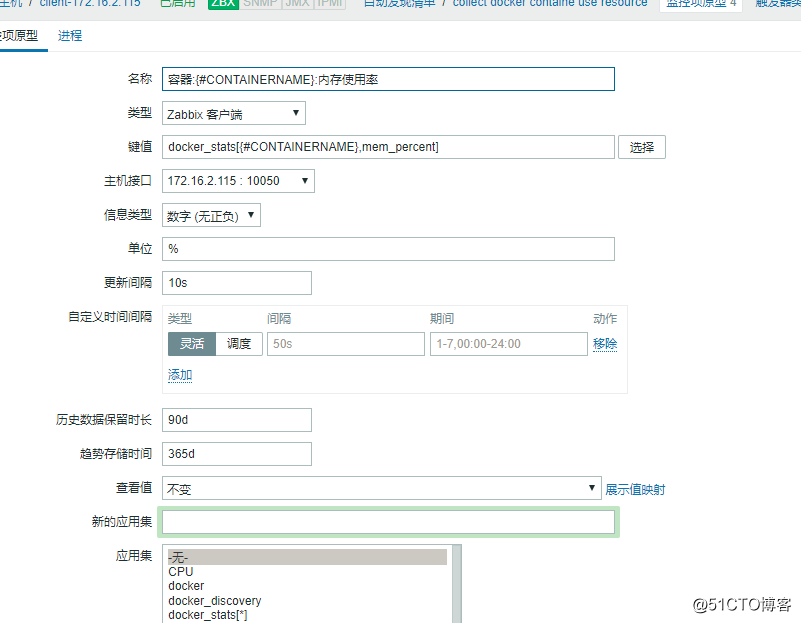The image size is (801, 623).
Task: Select the 灵活 flexible interval toggle
Action: point(192,344)
